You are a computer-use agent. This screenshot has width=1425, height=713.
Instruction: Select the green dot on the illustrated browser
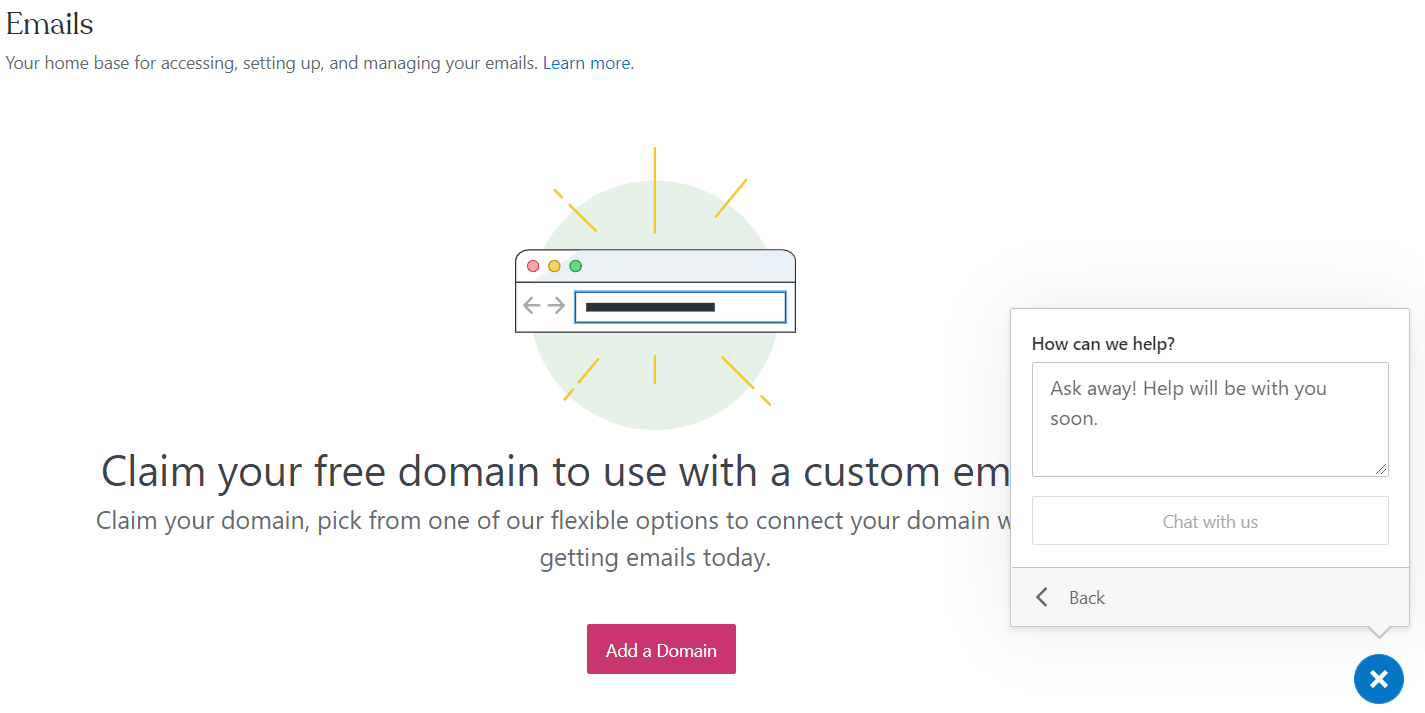click(575, 265)
